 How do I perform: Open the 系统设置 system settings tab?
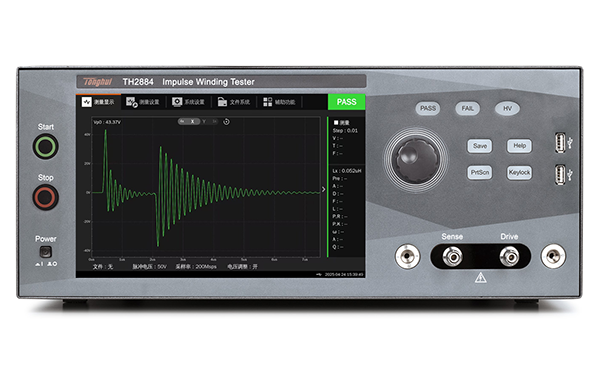point(188,102)
